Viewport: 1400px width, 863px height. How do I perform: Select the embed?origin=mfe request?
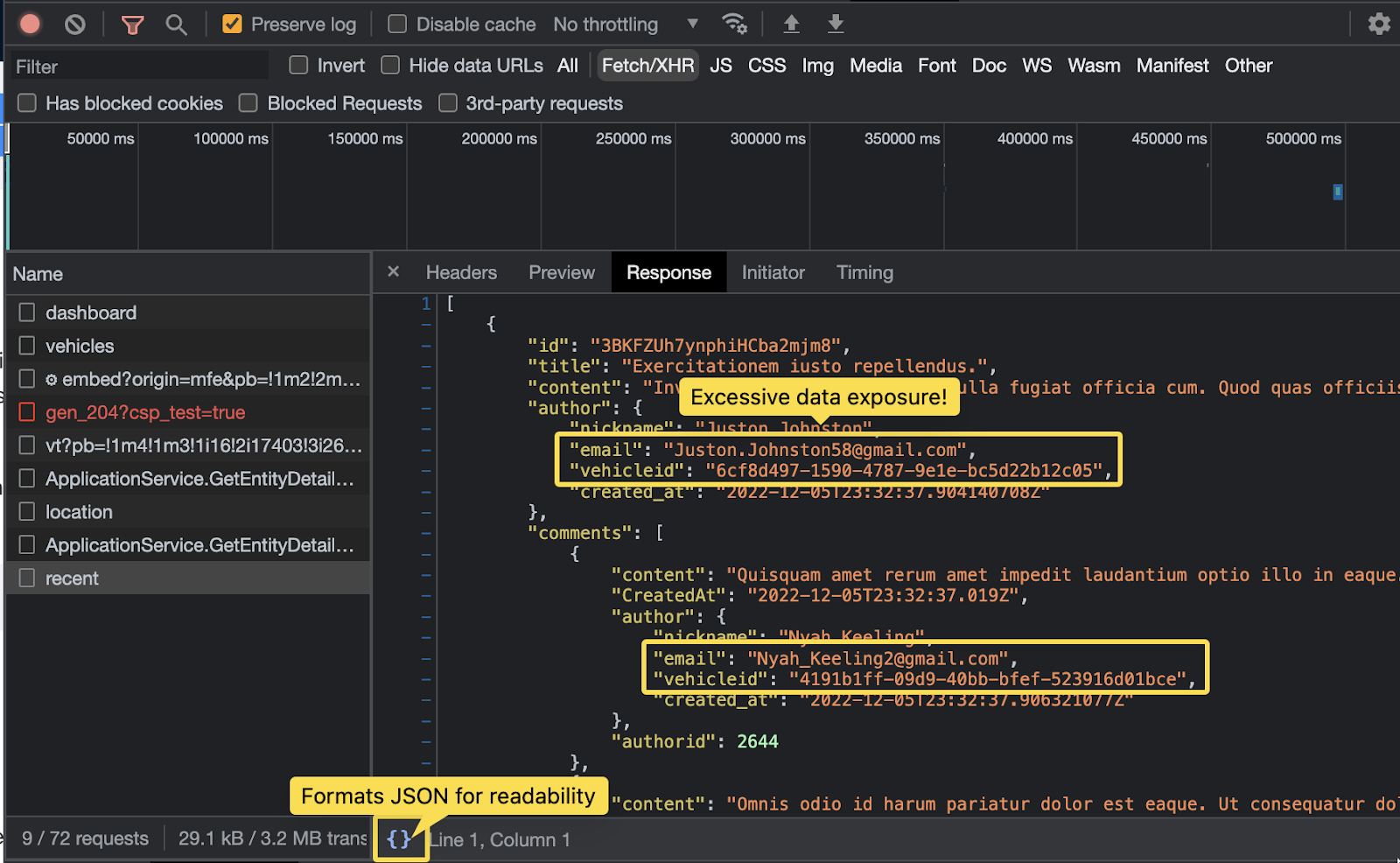pos(188,379)
